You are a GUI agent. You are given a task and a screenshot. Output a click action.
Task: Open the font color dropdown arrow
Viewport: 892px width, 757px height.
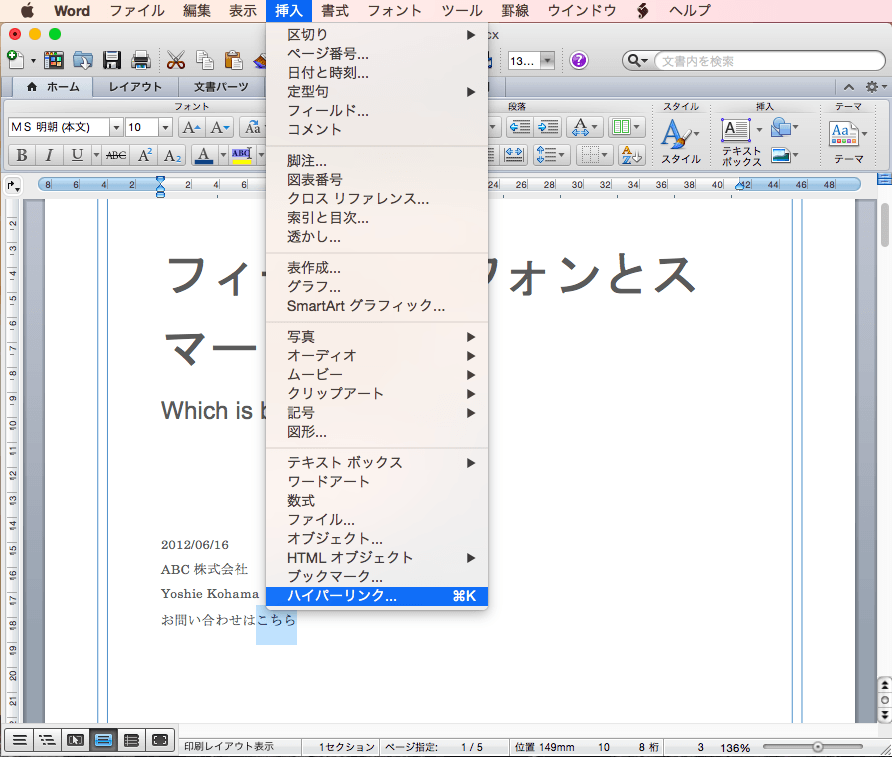click(224, 155)
